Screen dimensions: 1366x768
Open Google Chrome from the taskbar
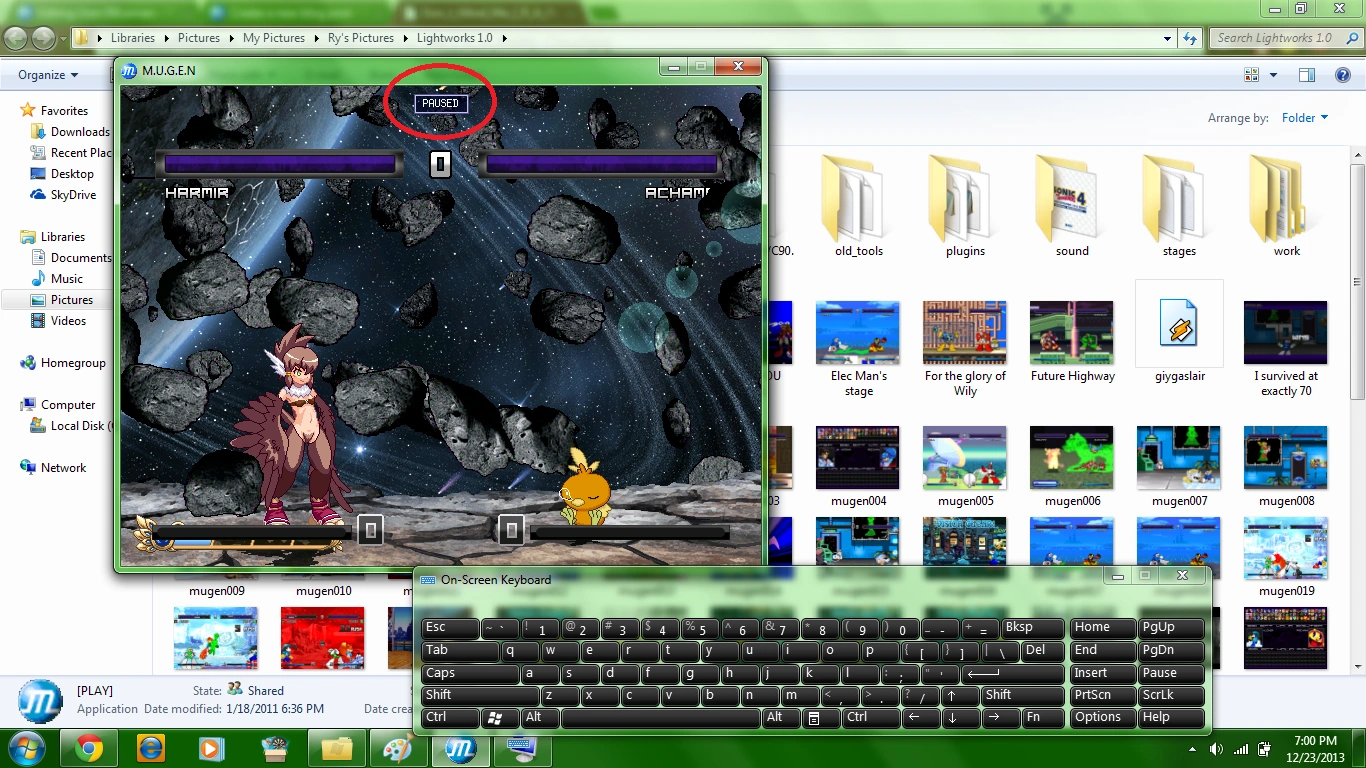click(x=89, y=748)
